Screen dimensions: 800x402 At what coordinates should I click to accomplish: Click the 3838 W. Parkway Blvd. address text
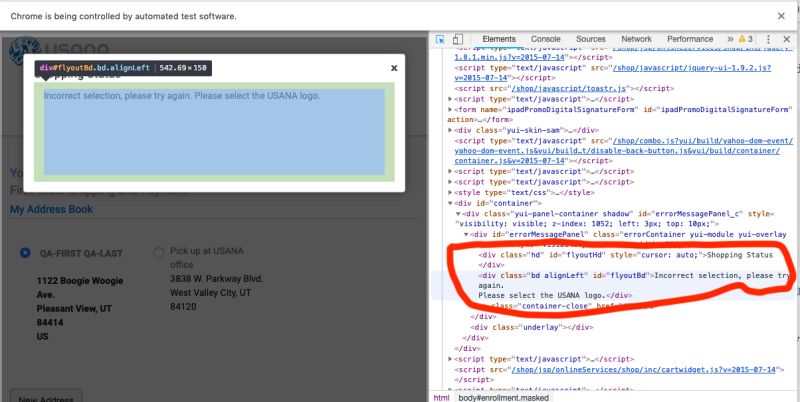(217, 279)
